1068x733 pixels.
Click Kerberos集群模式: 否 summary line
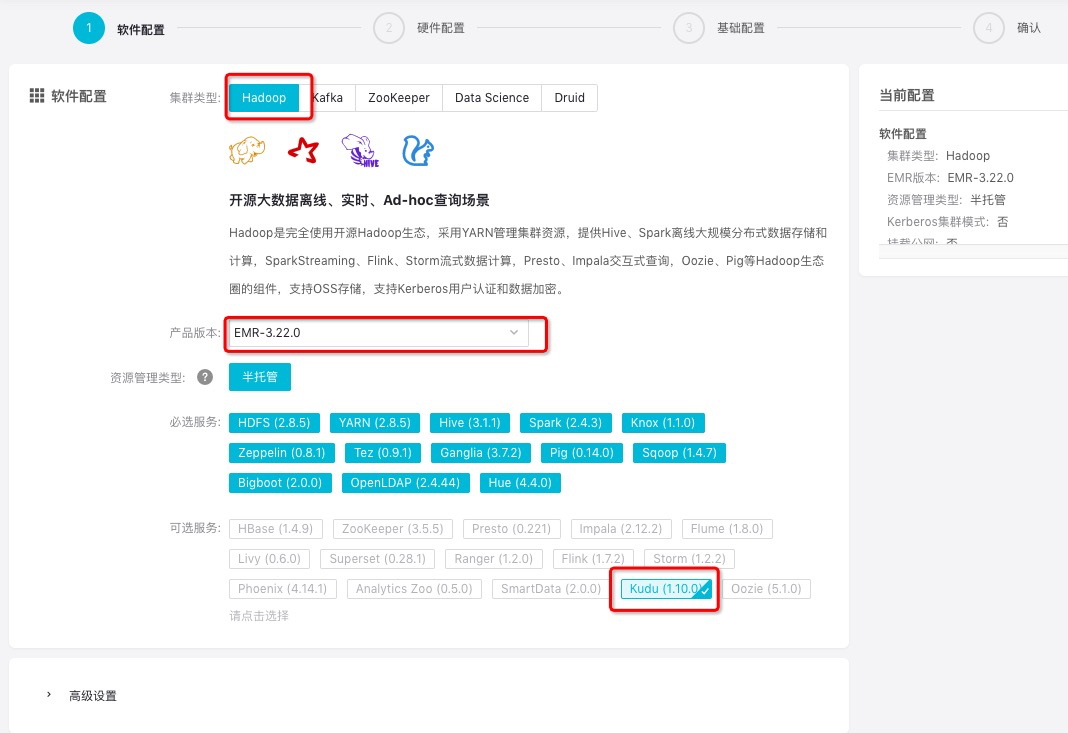pyautogui.click(x=947, y=221)
